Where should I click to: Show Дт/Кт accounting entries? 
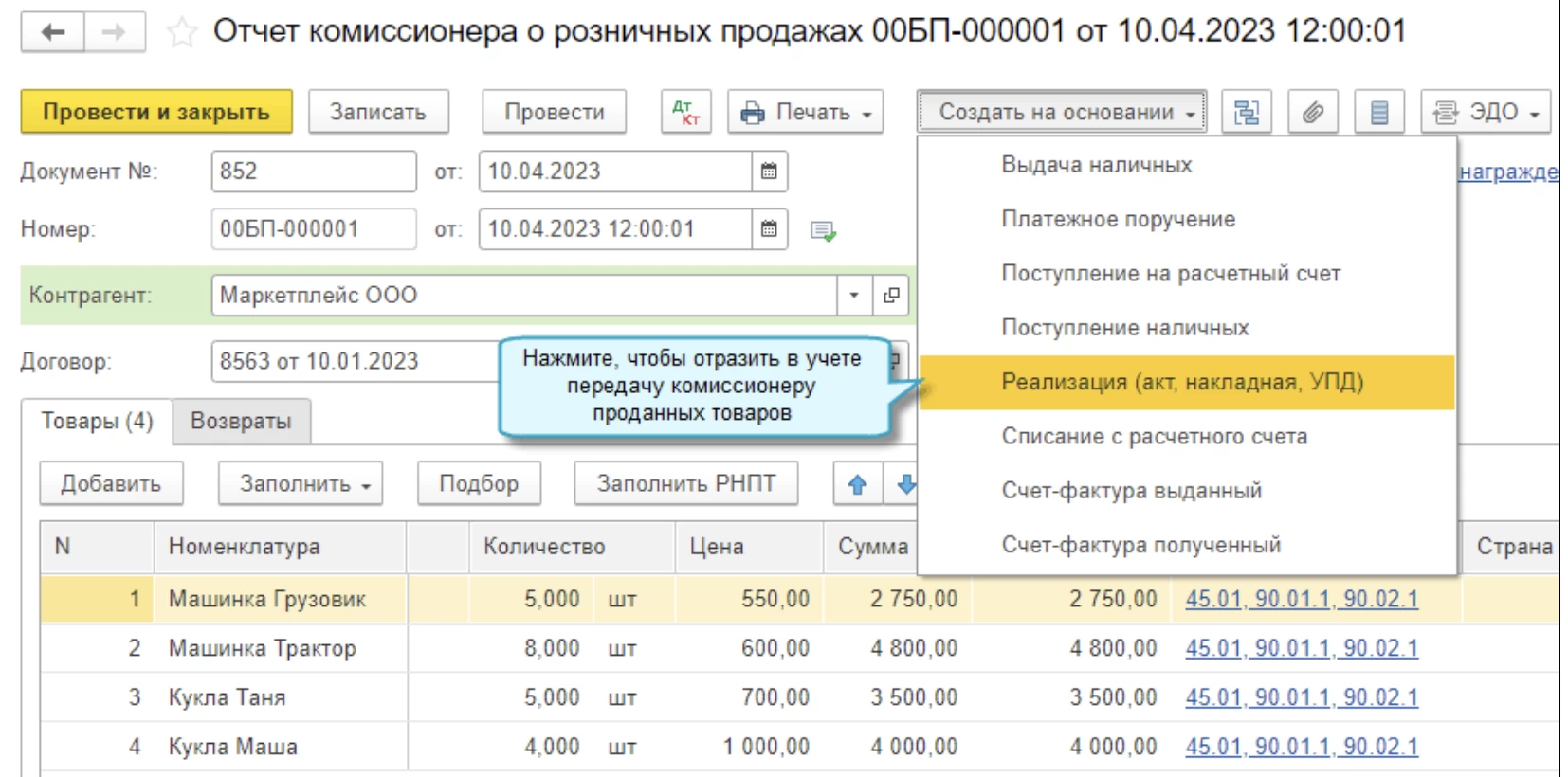(685, 112)
